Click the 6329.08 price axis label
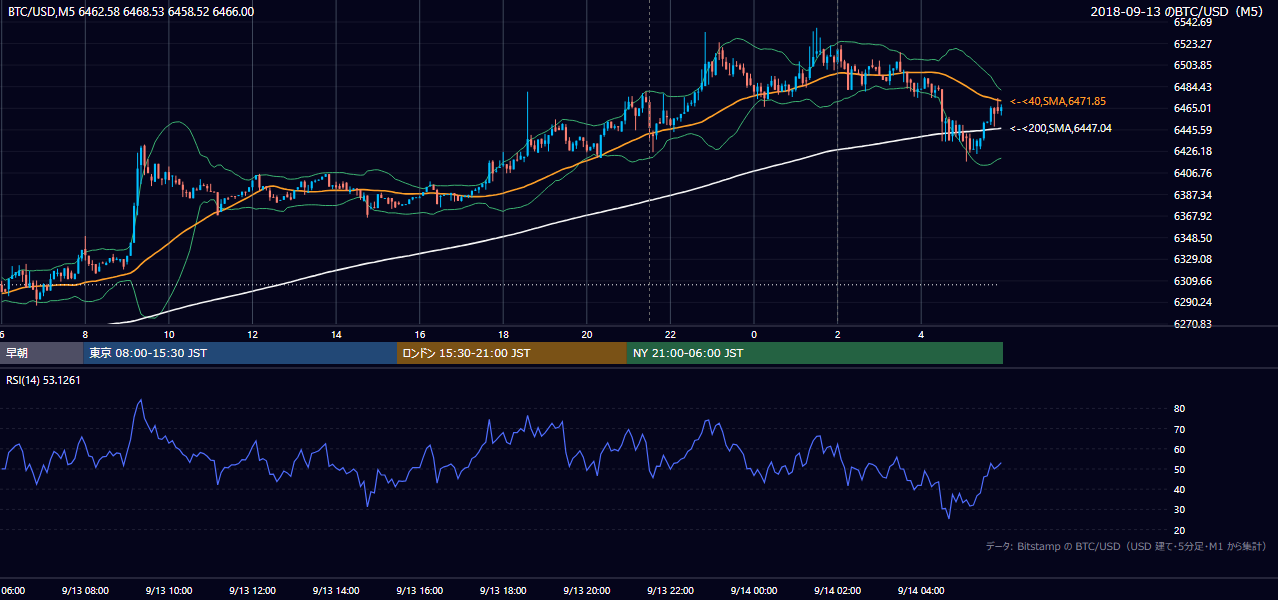Screen dimensions: 1278x600 pyautogui.click(x=1192, y=259)
